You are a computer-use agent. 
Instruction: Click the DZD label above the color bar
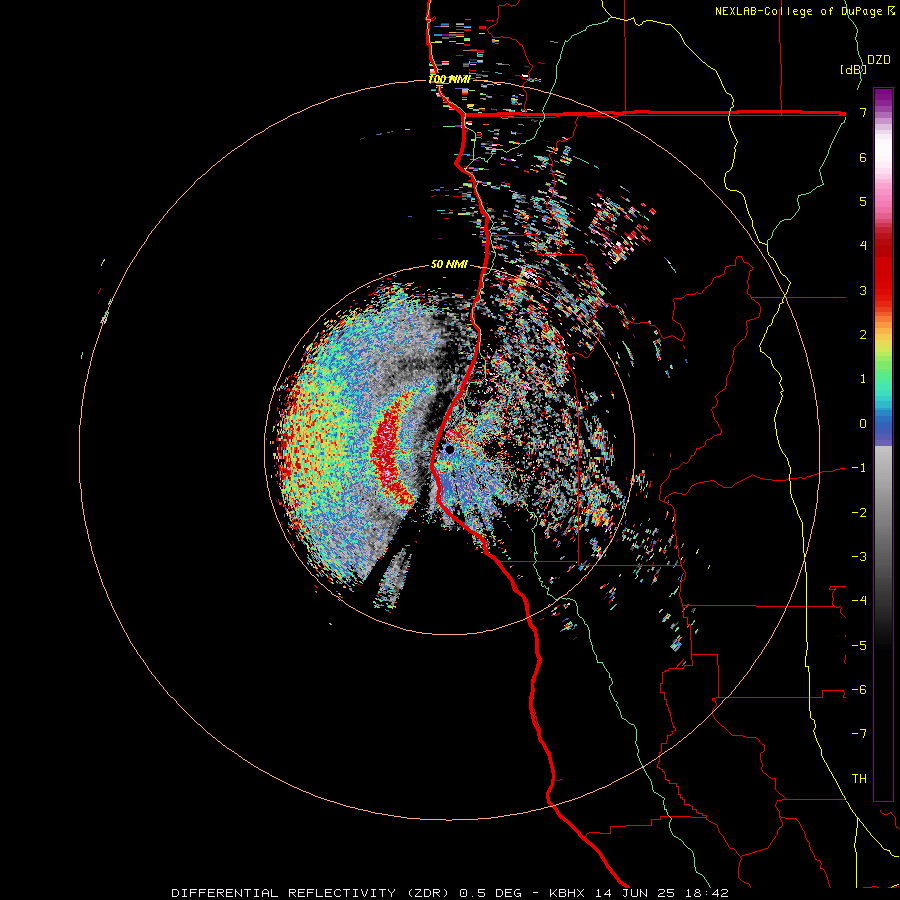click(879, 60)
